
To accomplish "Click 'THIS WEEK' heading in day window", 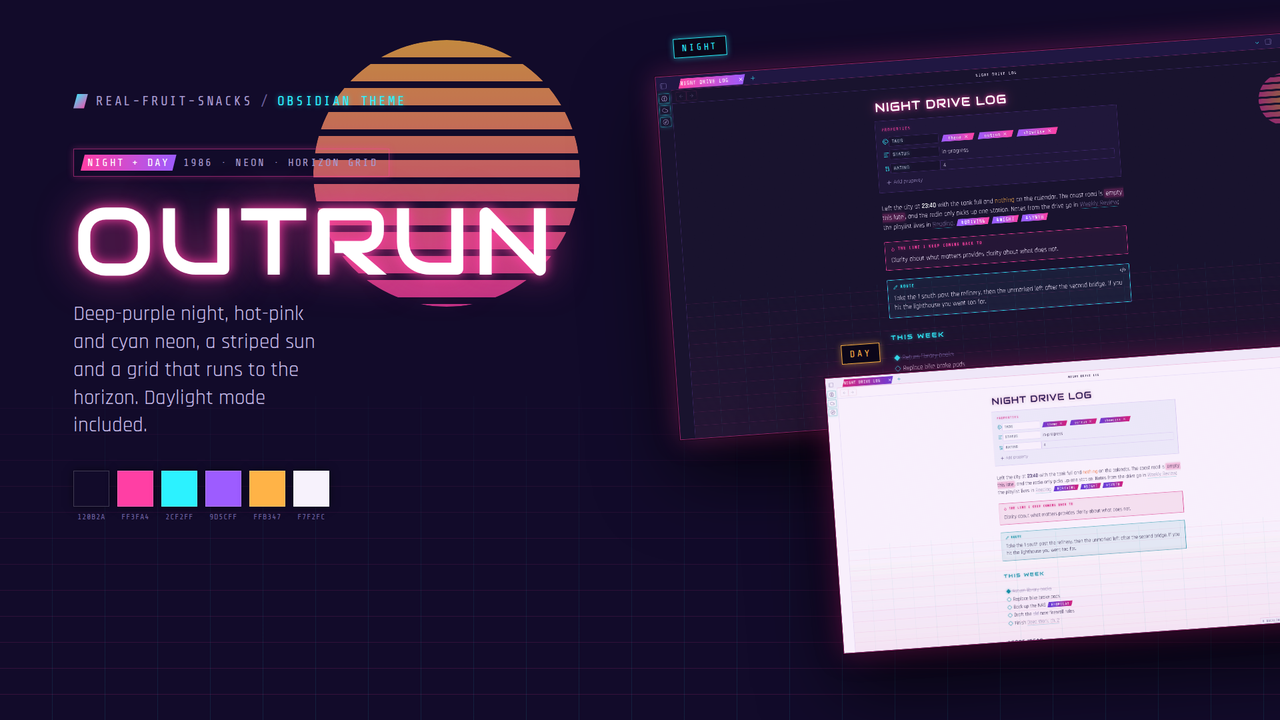I will 1024,575.
